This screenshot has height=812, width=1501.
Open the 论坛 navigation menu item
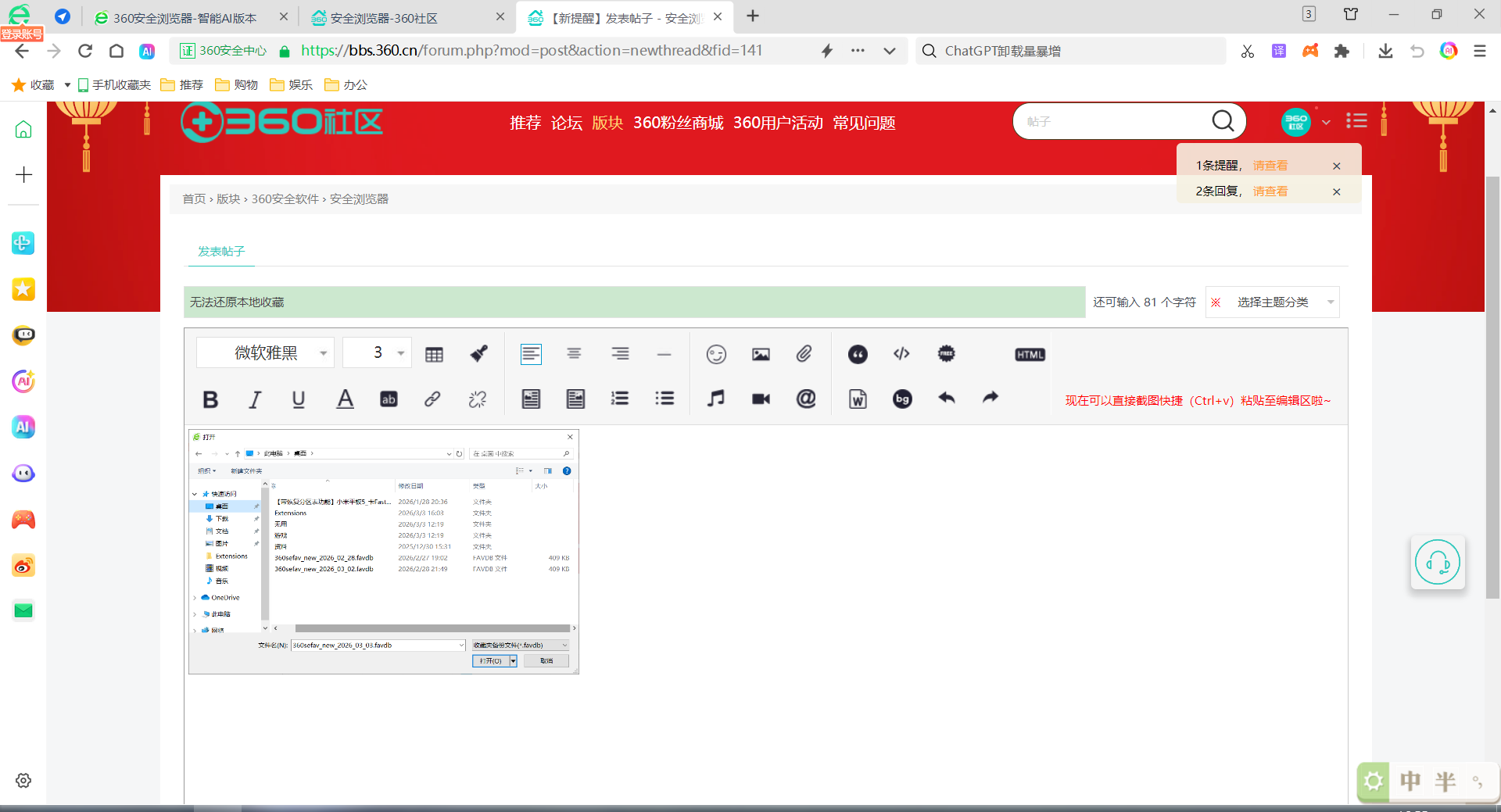coord(566,123)
